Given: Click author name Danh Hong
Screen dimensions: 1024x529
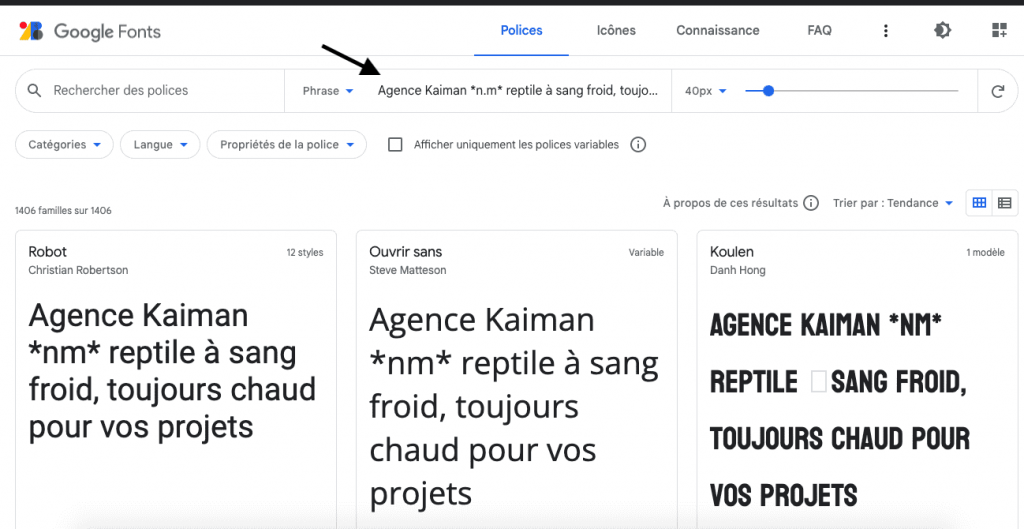Looking at the screenshot, I should 738,270.
